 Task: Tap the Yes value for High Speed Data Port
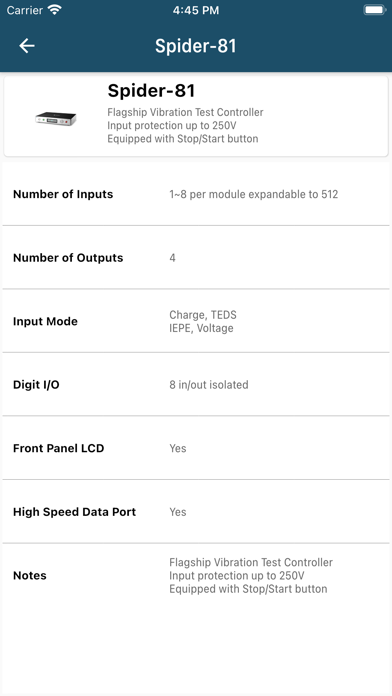click(x=178, y=512)
